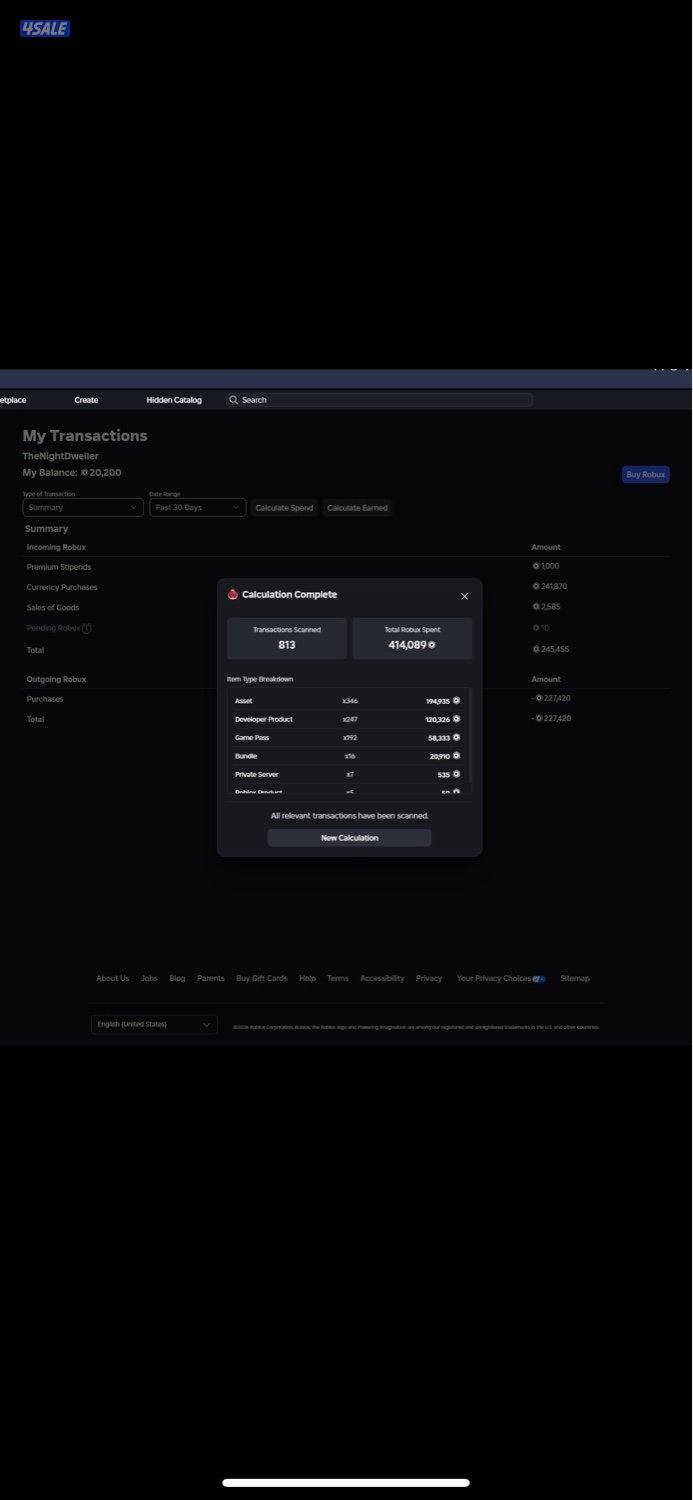Click the Pending Robux clock icon
The image size is (693, 1500).
pyautogui.click(x=87, y=628)
